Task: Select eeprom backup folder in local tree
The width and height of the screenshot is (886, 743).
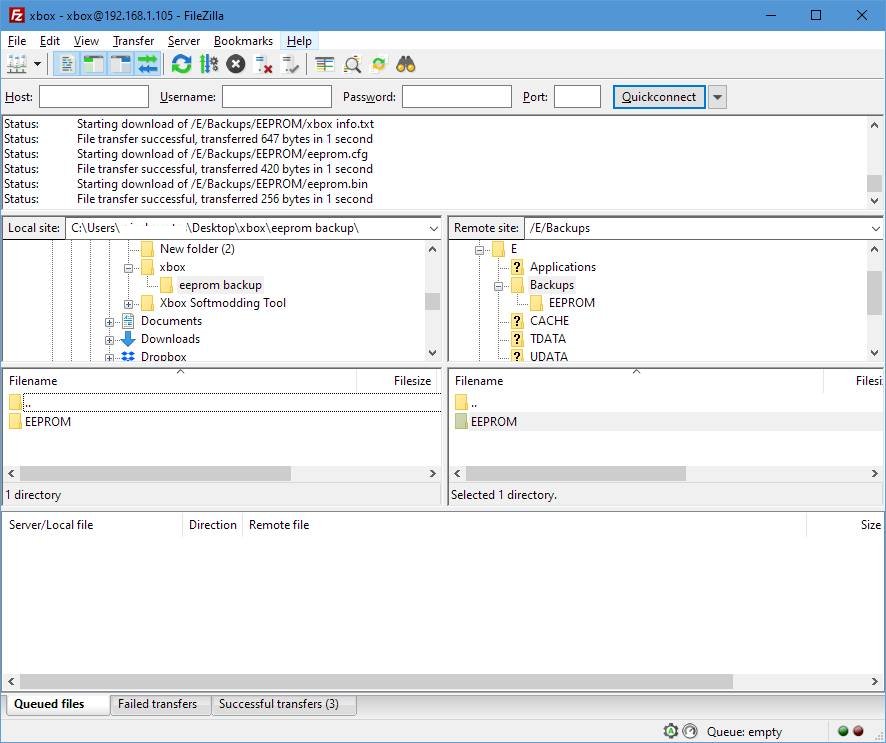Action: click(220, 285)
